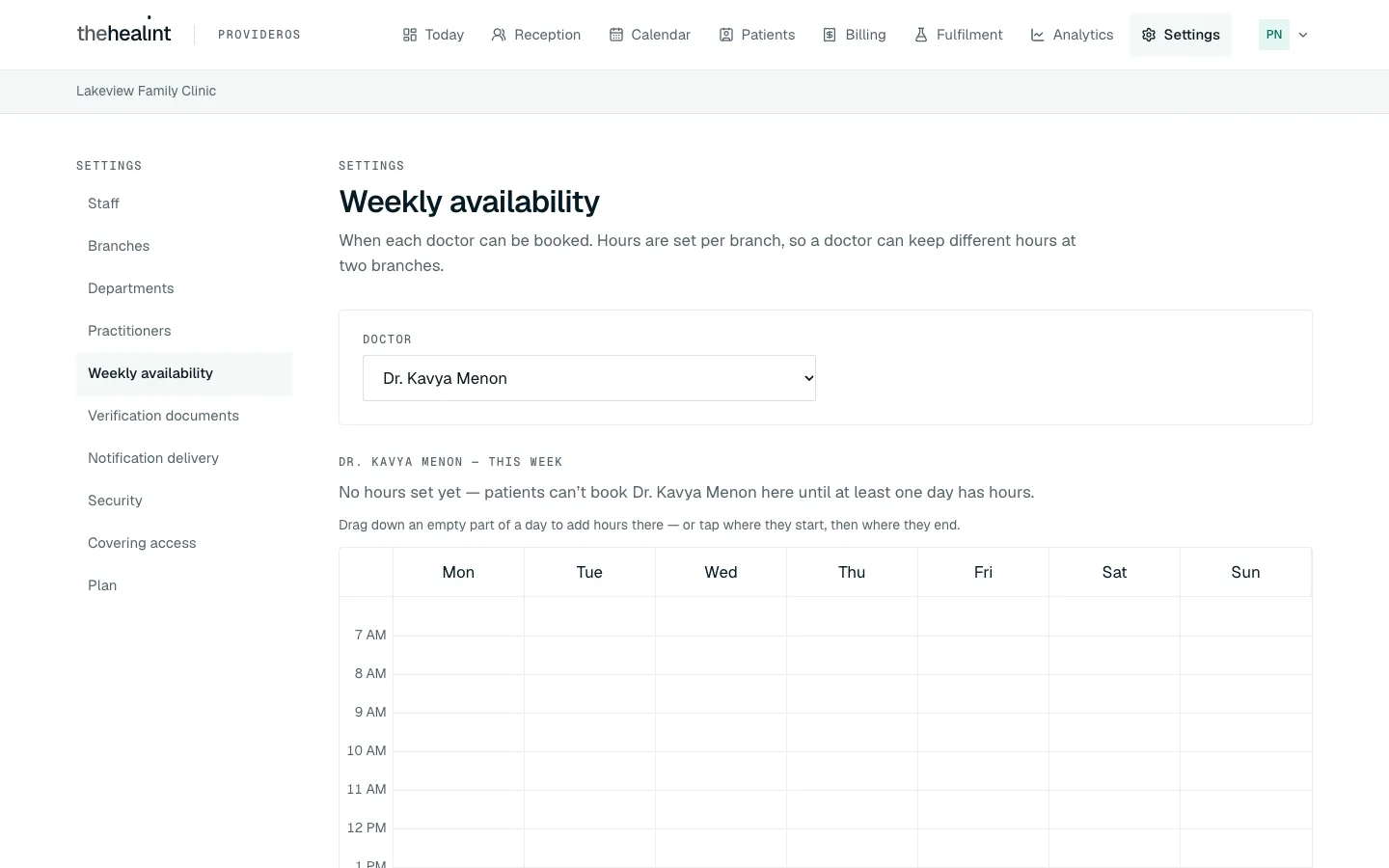Click the Sun column header
The image size is (1389, 868).
tap(1245, 572)
